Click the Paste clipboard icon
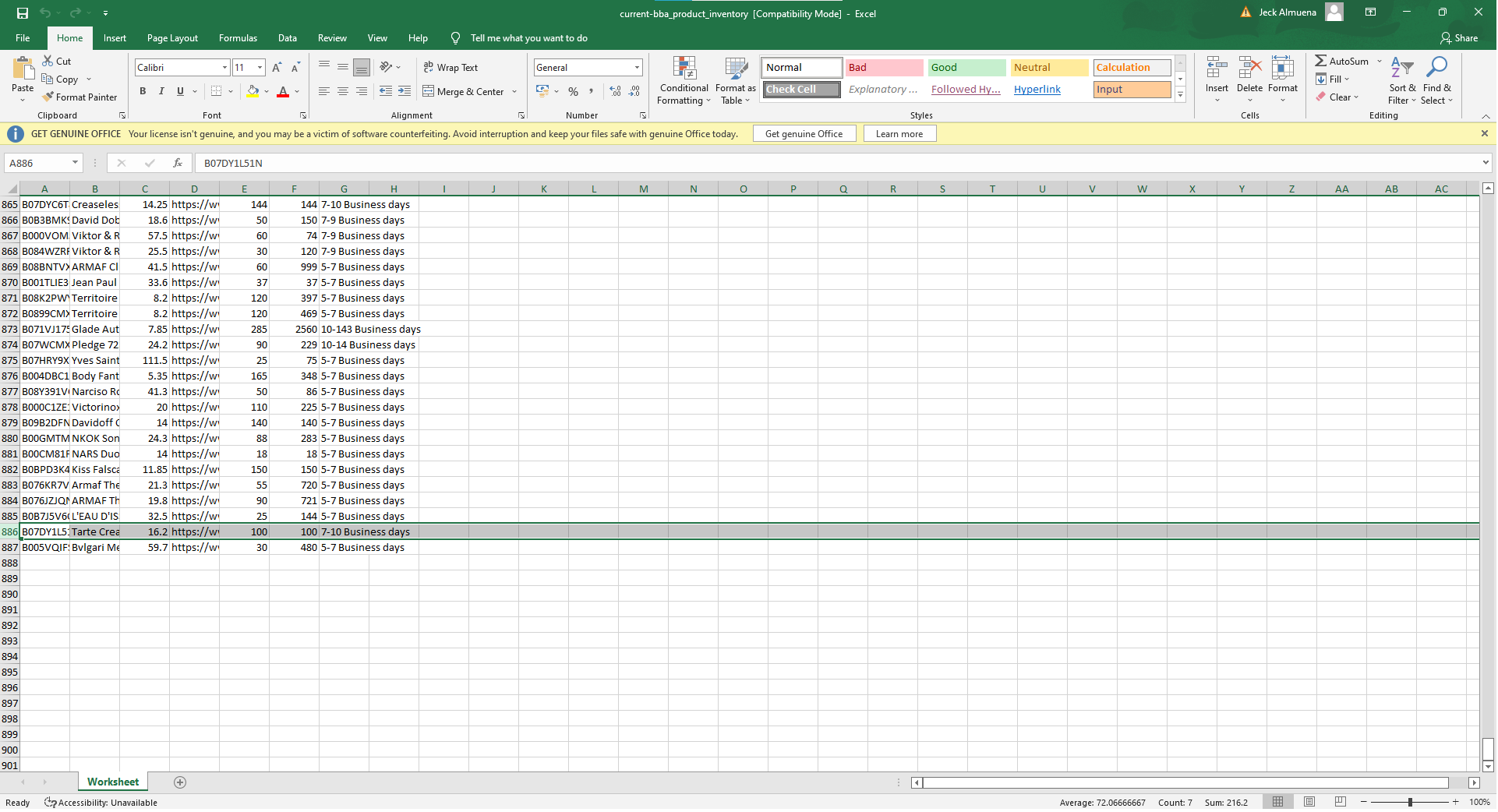Image resolution: width=1498 pixels, height=812 pixels. (23, 69)
